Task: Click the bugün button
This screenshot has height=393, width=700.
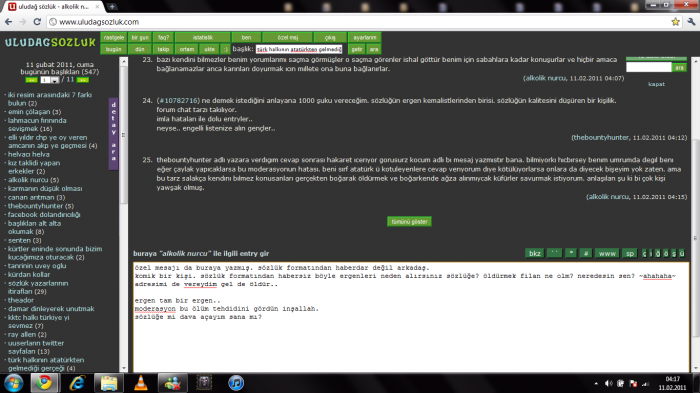Action: tap(113, 49)
